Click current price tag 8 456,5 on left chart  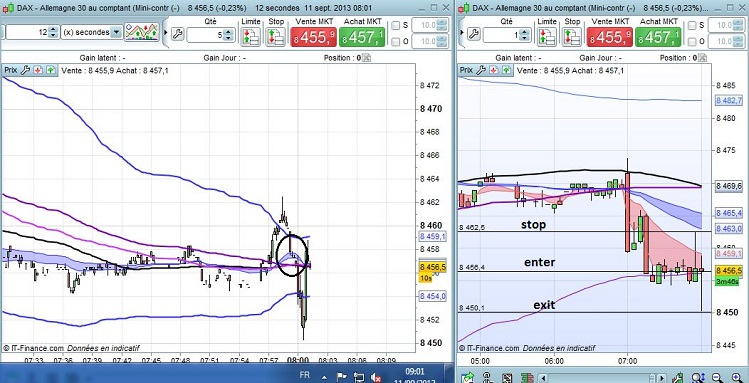pos(432,267)
